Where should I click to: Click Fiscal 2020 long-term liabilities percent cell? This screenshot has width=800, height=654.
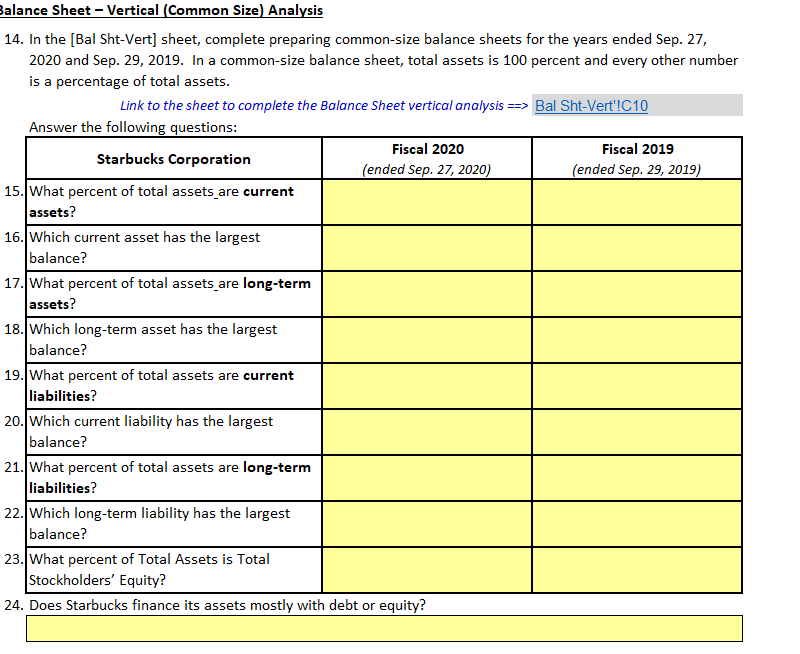pyautogui.click(x=425, y=477)
